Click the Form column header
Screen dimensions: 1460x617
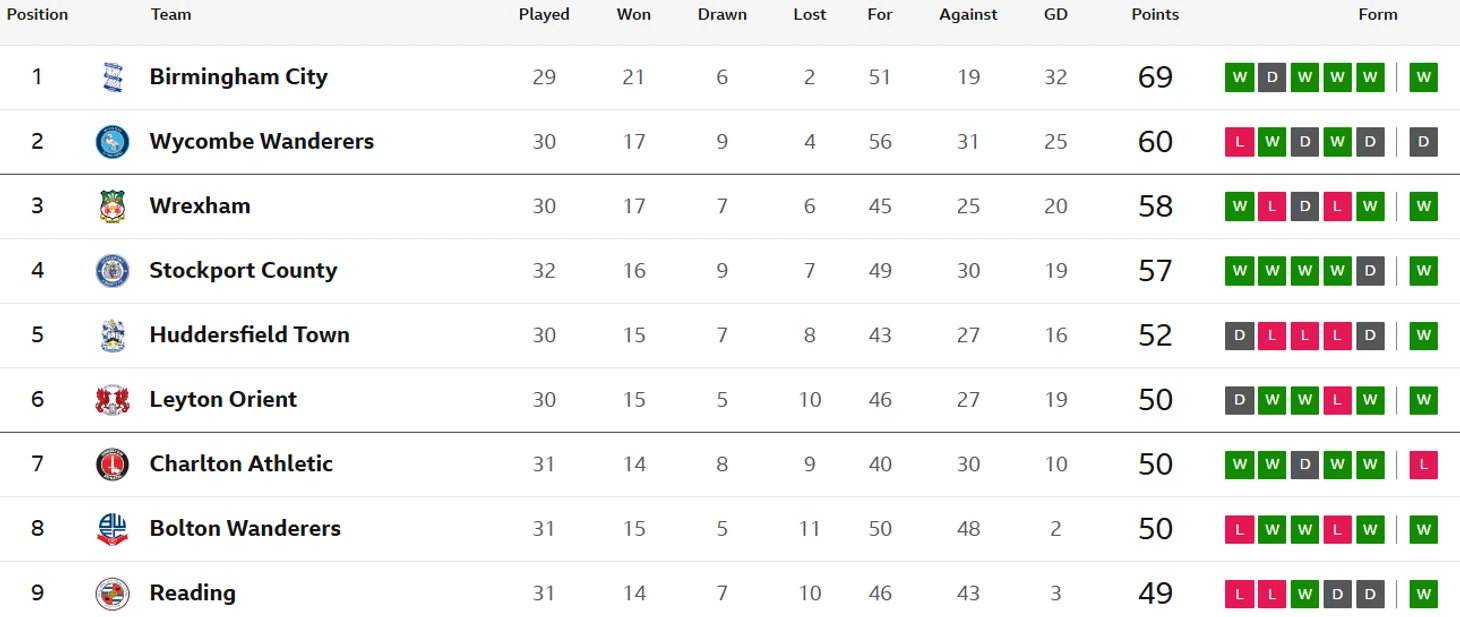[1377, 15]
